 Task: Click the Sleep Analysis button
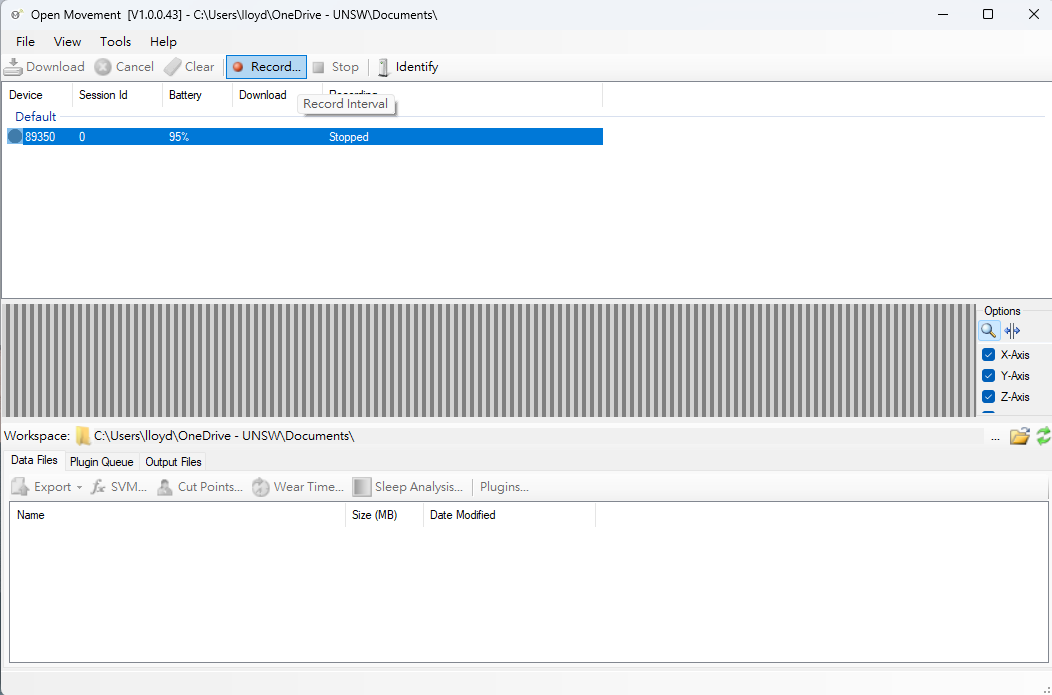[408, 487]
